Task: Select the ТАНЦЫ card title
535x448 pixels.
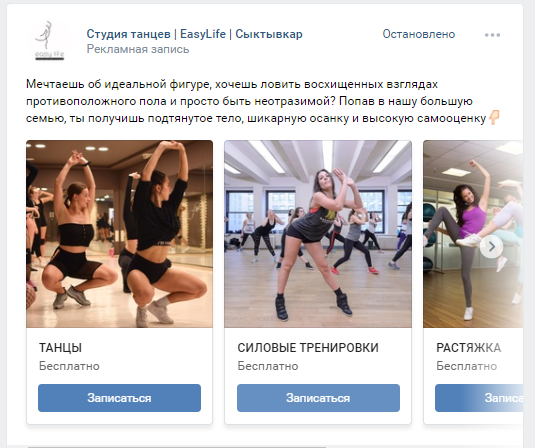Action: (60, 348)
